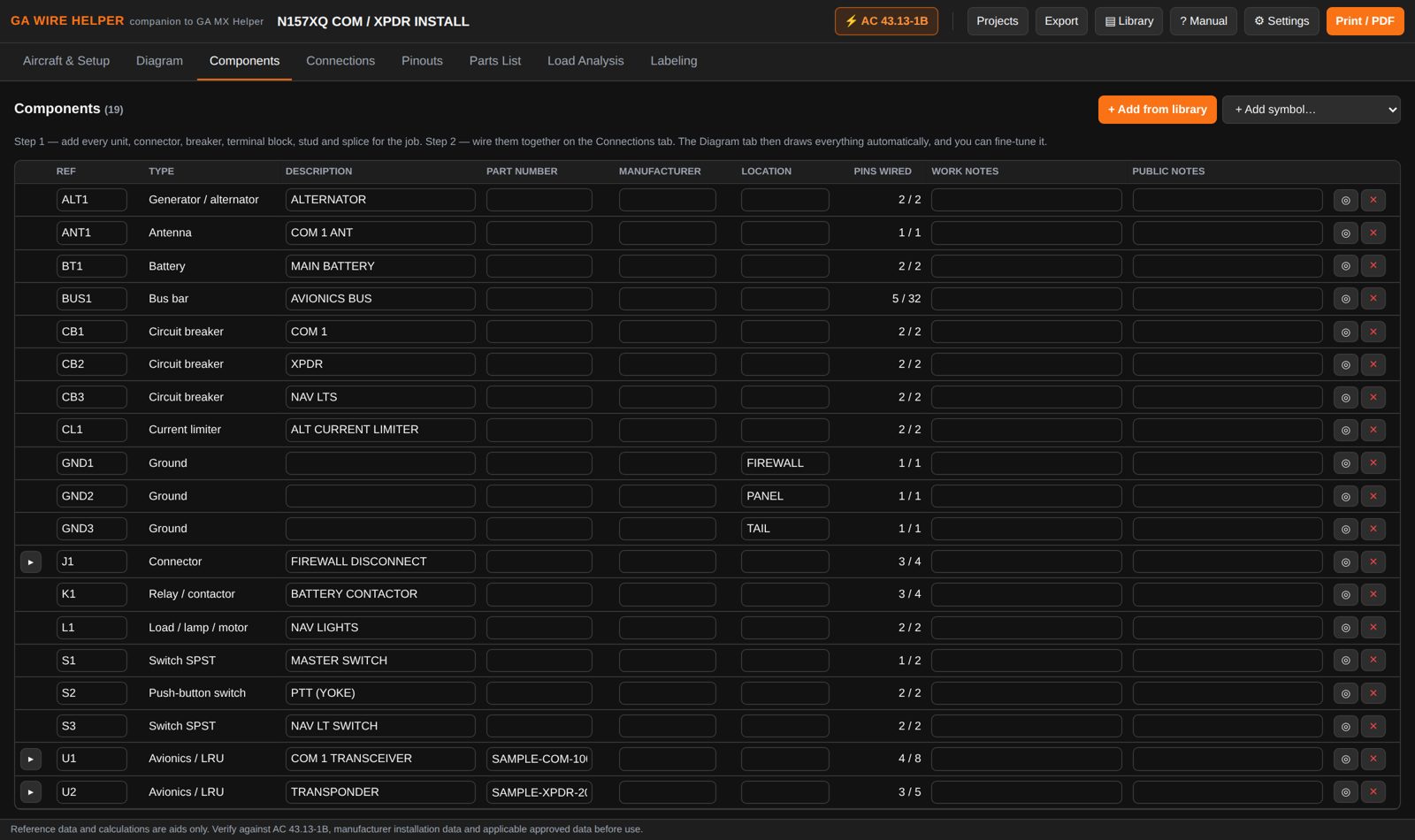1415x840 pixels.
Task: Open the Library button
Action: pos(1129,21)
